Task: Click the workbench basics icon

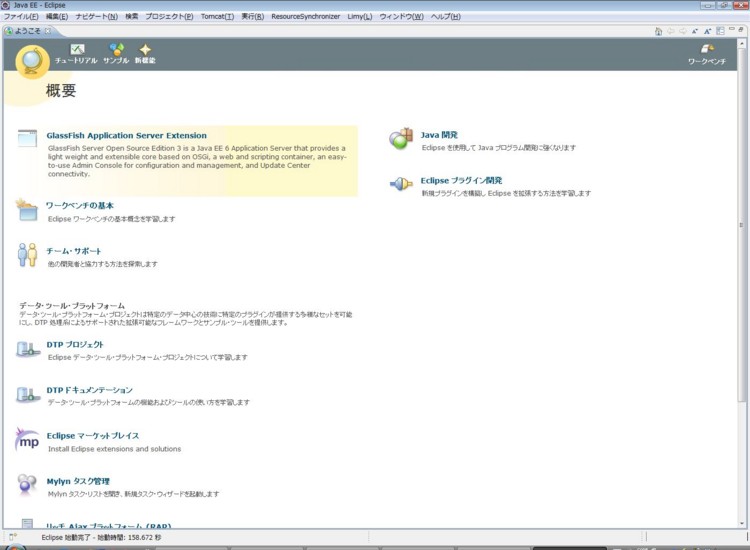Action: point(27,210)
